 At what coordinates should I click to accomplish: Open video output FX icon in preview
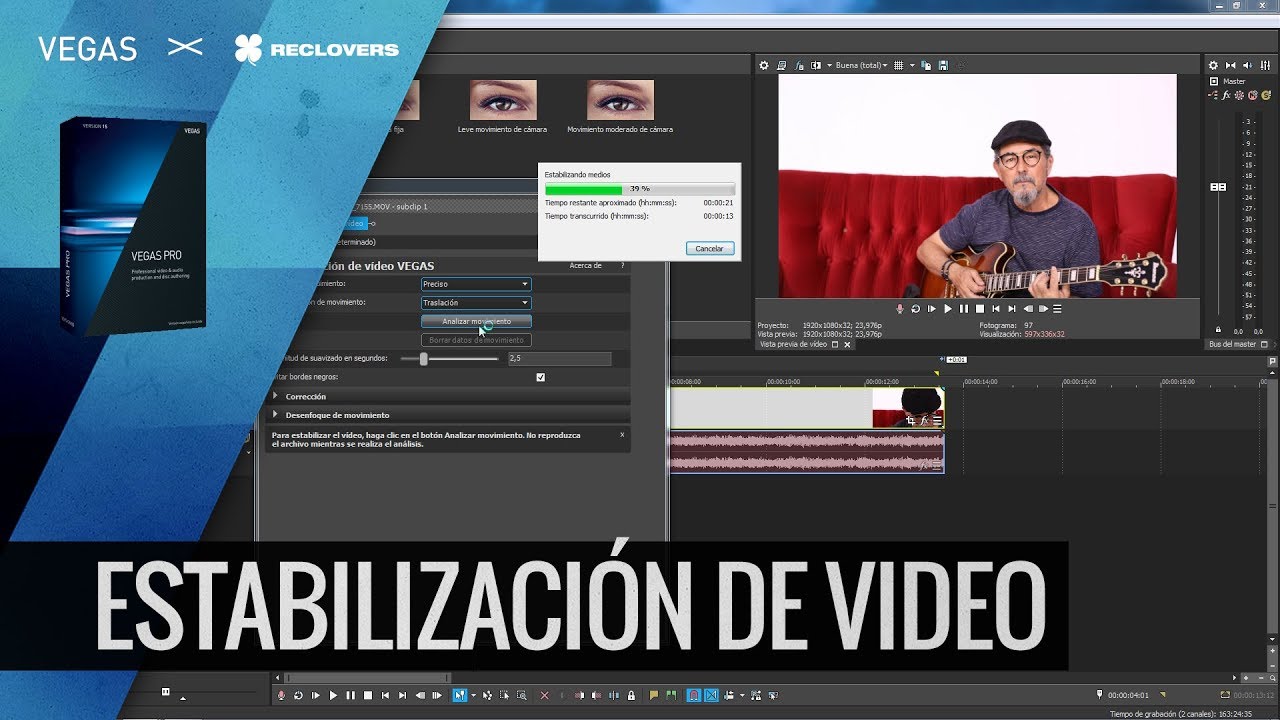point(799,66)
